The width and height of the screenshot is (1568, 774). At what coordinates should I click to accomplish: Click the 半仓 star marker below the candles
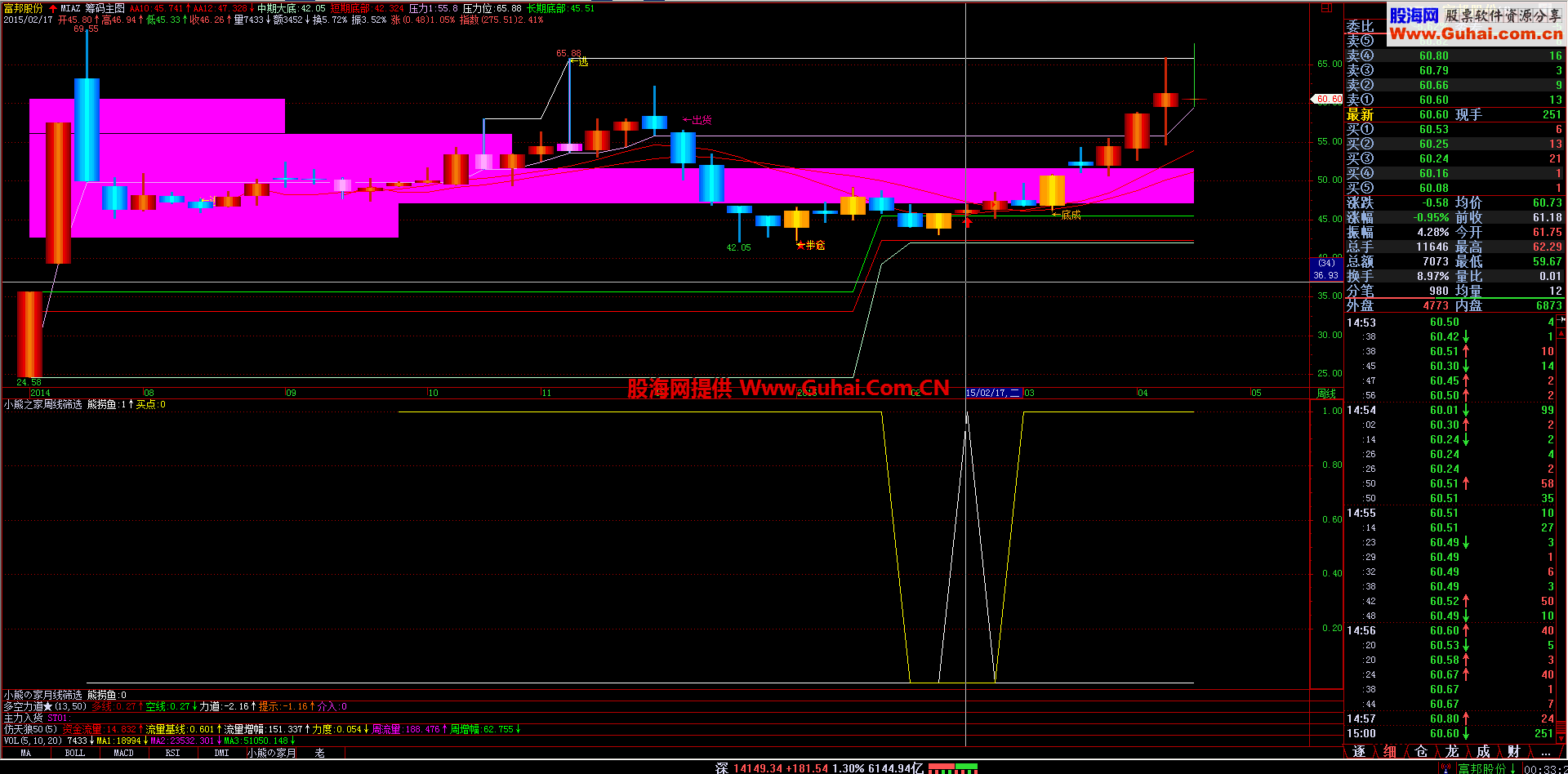811,245
